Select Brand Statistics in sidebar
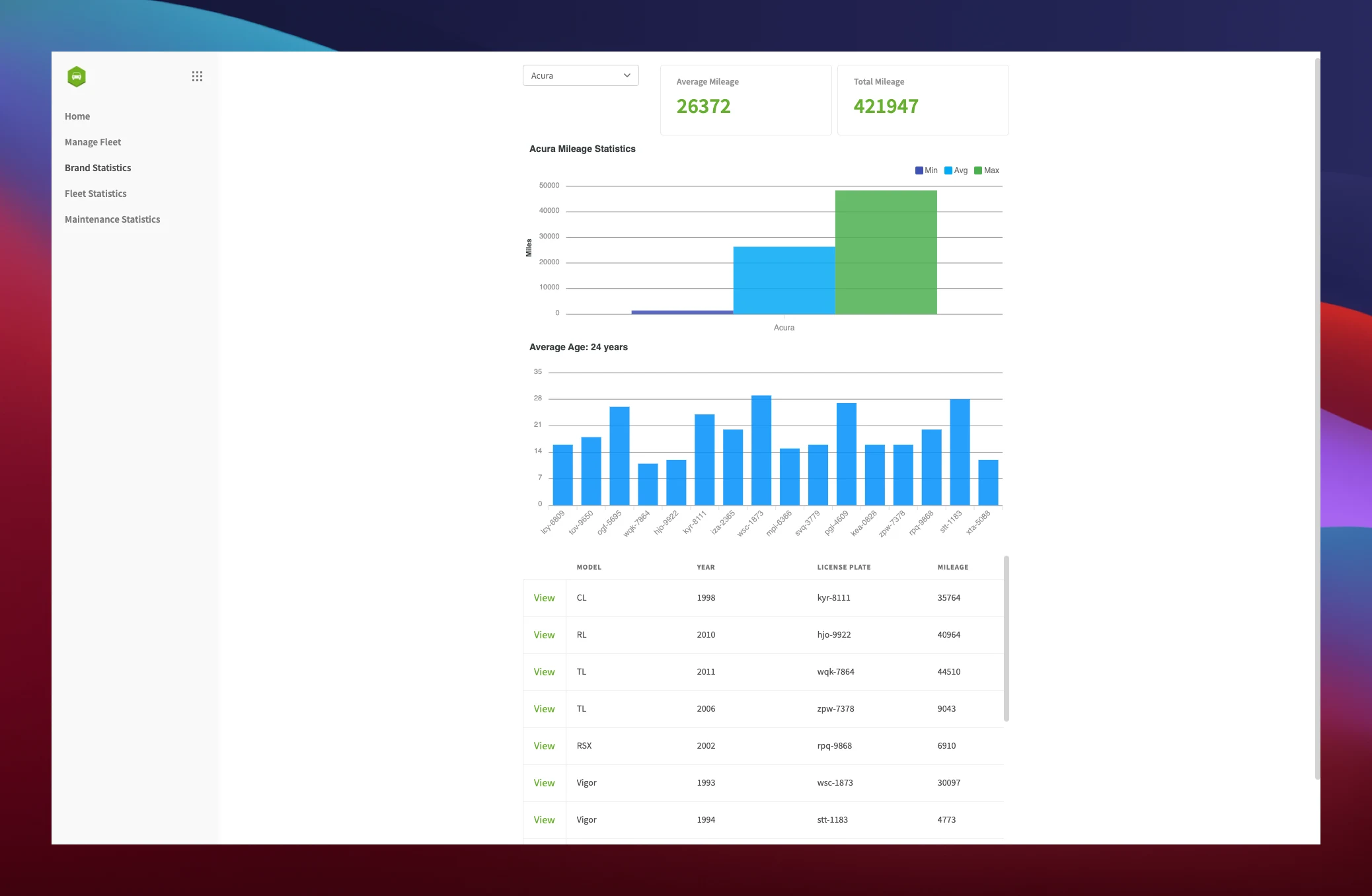Image resolution: width=1372 pixels, height=896 pixels. tap(98, 168)
